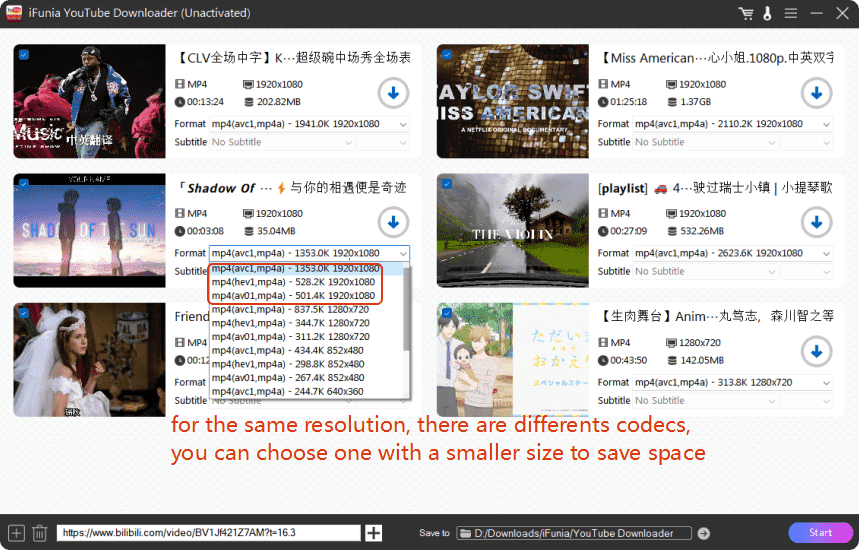The height and width of the screenshot is (550, 859).
Task: Click the add file icon at bottom left
Action: coord(16,533)
